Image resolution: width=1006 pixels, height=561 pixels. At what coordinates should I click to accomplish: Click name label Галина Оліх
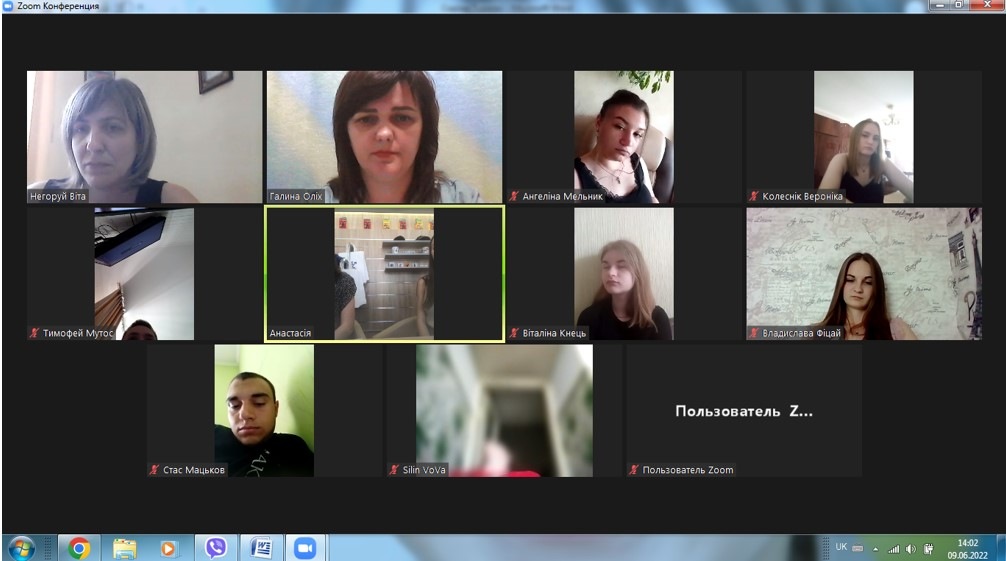pyautogui.click(x=296, y=196)
